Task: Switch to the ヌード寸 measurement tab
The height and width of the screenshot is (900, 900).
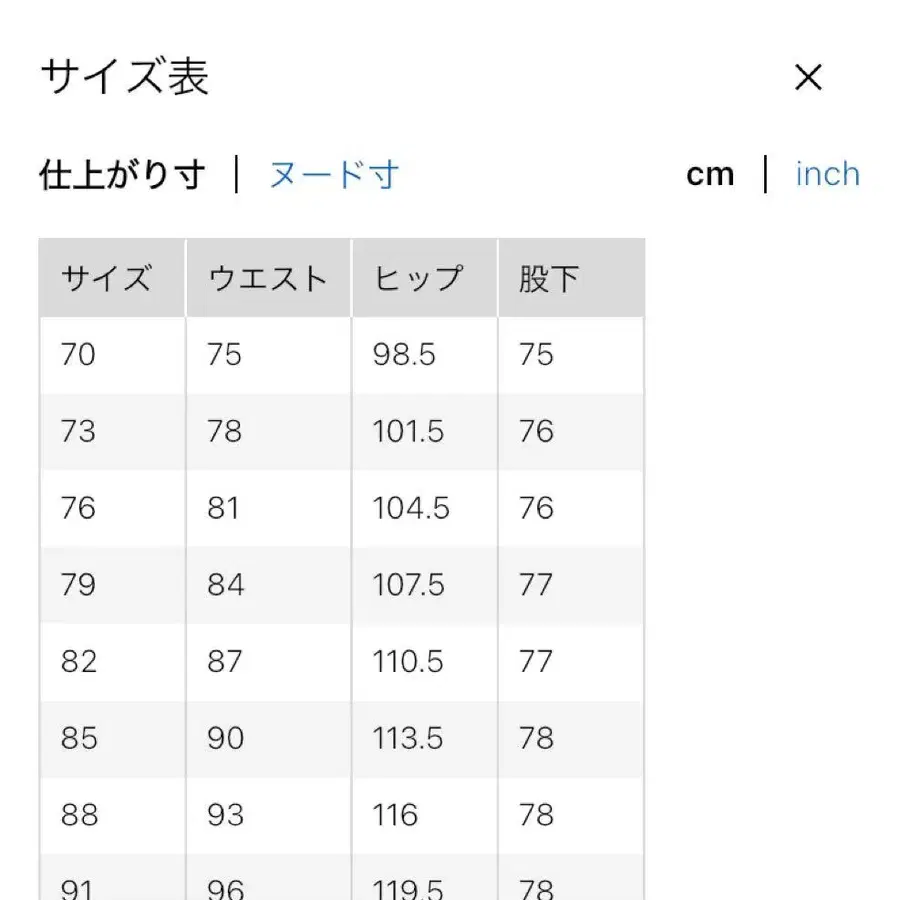Action: (331, 174)
